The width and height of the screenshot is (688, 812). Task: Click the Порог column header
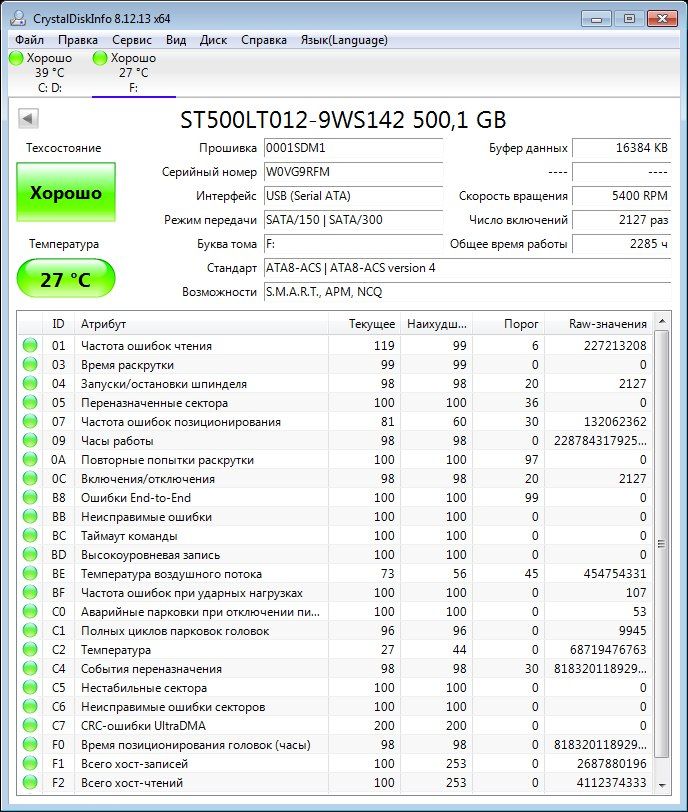[508, 324]
